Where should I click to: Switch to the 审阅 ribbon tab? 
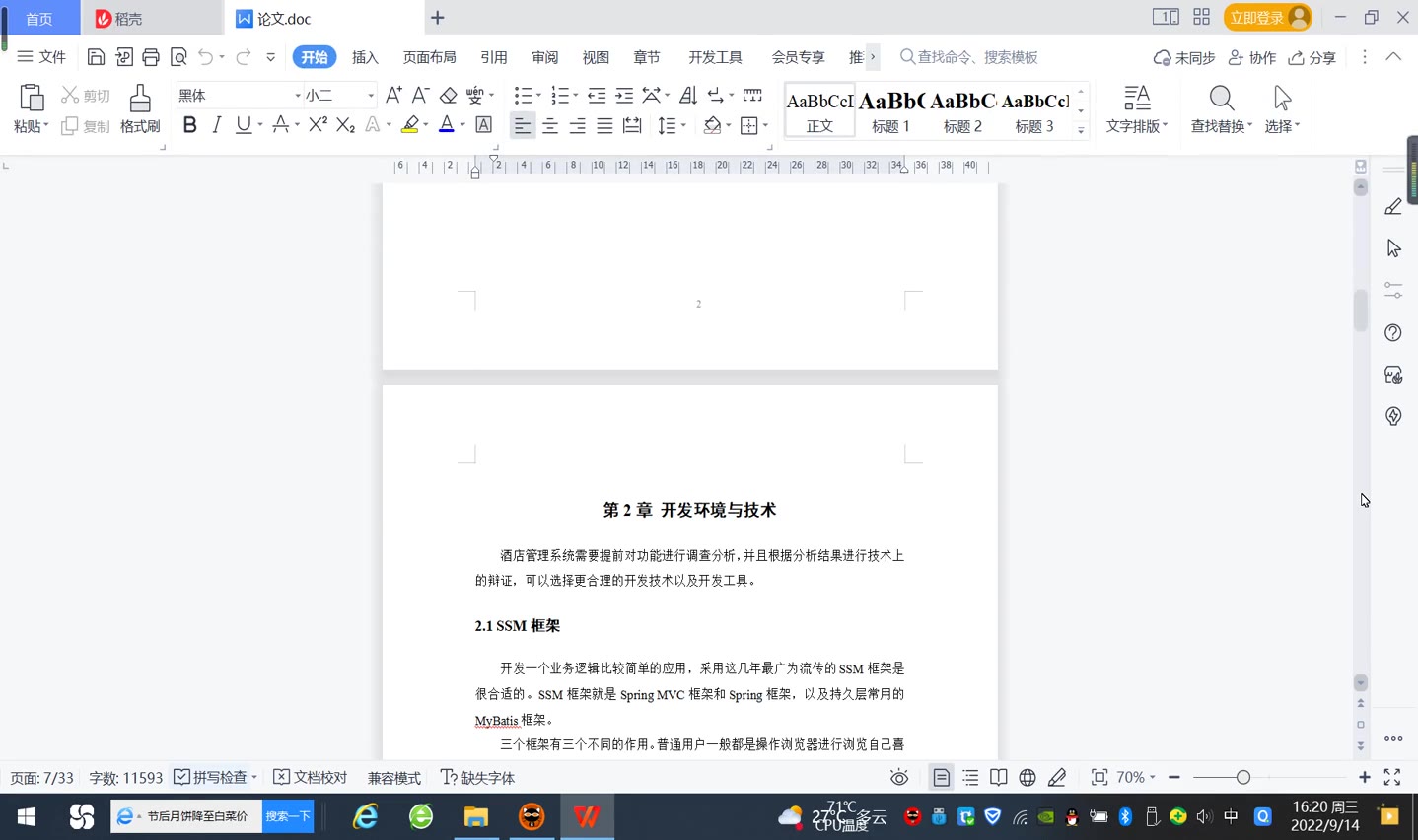point(545,57)
